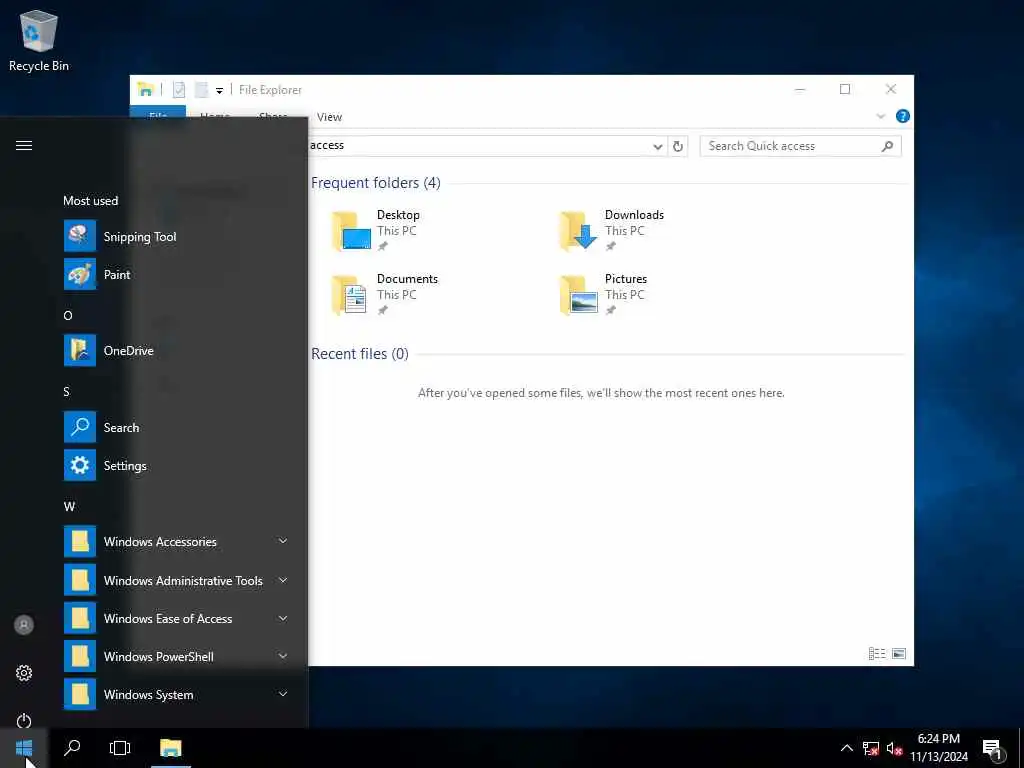The width and height of the screenshot is (1024, 768).
Task: Expand Windows Ease of Access folder
Action: pyautogui.click(x=176, y=618)
